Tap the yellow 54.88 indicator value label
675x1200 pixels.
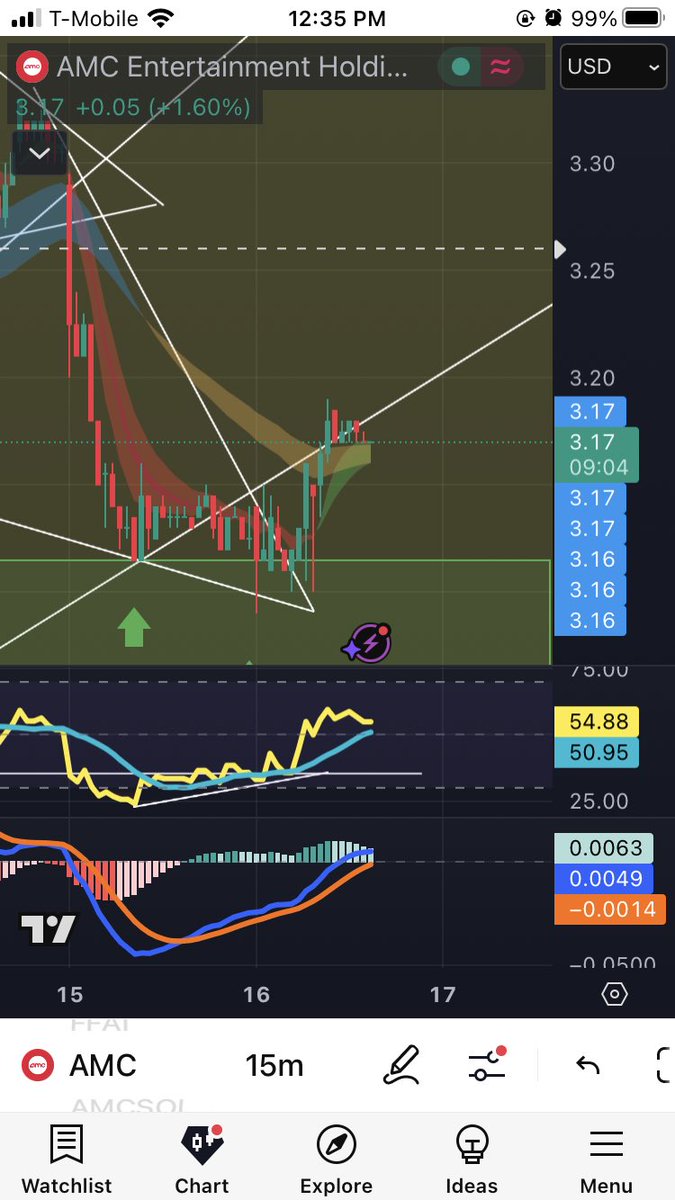pos(596,721)
